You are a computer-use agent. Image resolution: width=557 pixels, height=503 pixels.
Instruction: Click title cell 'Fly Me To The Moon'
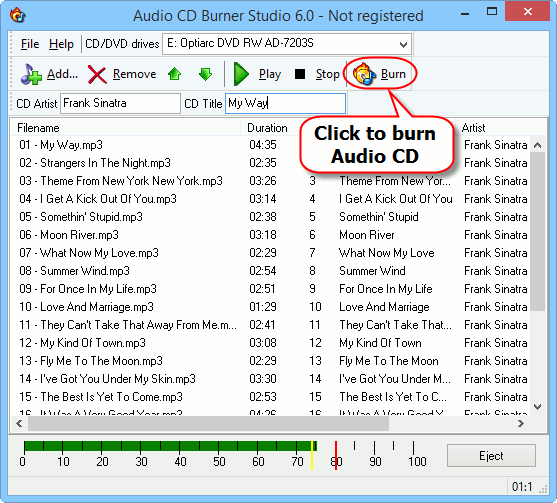click(389, 361)
